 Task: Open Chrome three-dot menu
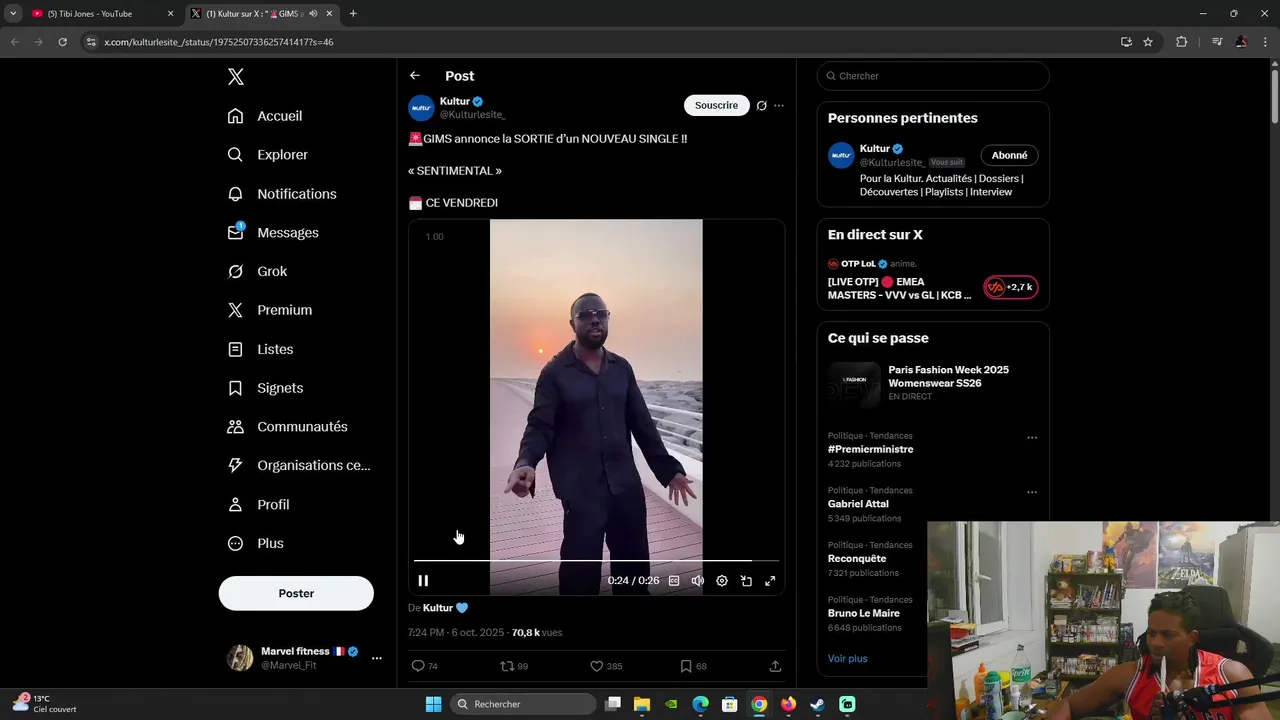click(x=1265, y=42)
